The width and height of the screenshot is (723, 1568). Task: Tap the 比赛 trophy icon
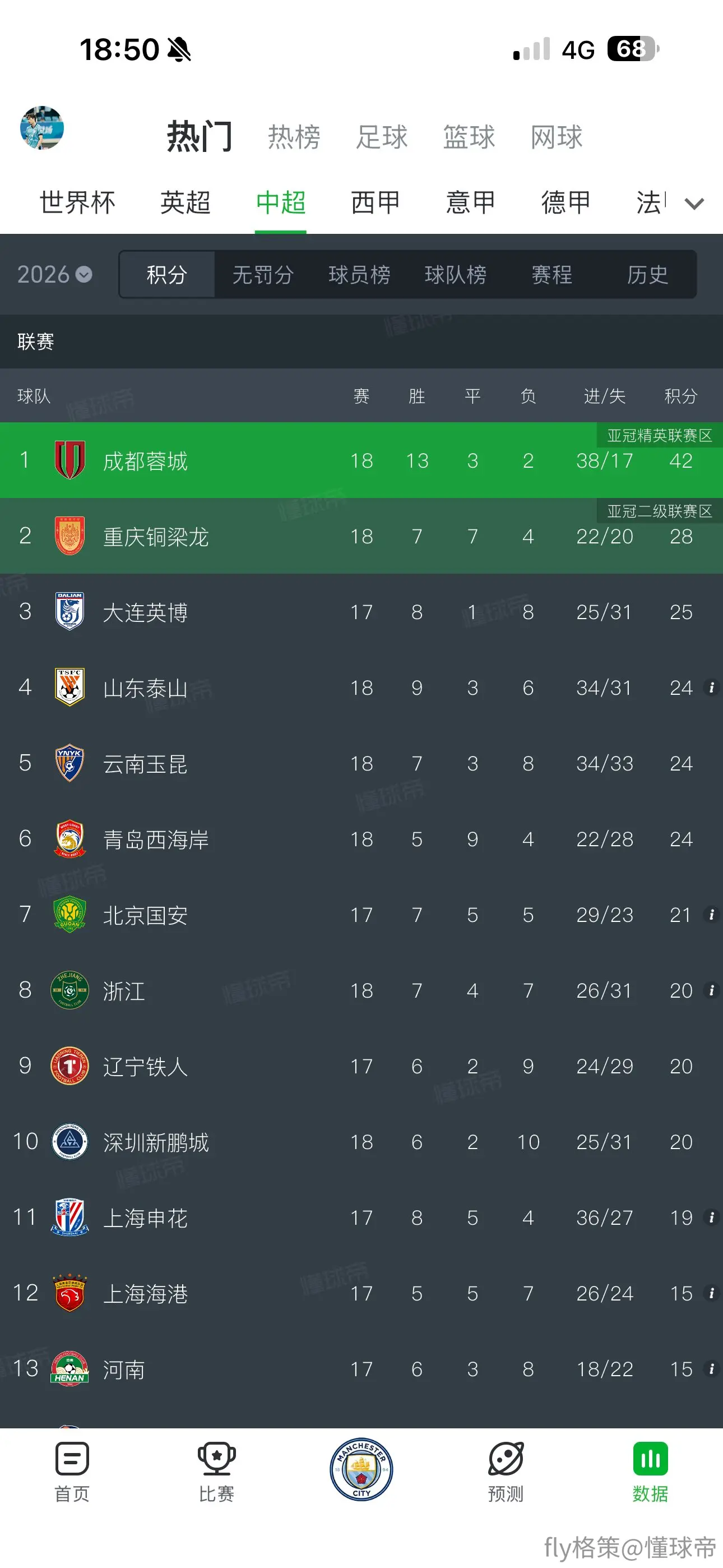click(217, 1458)
